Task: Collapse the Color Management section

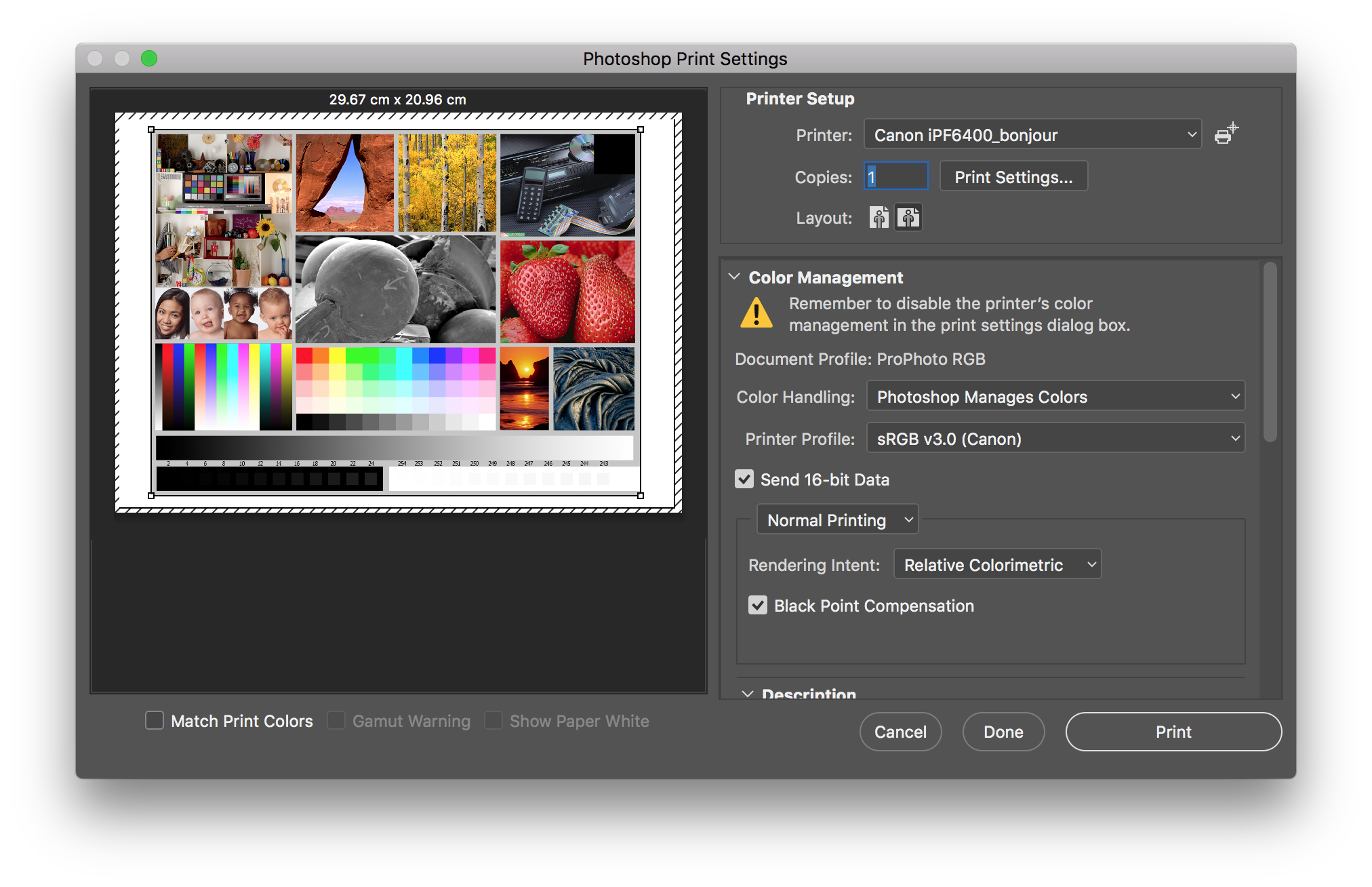Action: tap(734, 277)
